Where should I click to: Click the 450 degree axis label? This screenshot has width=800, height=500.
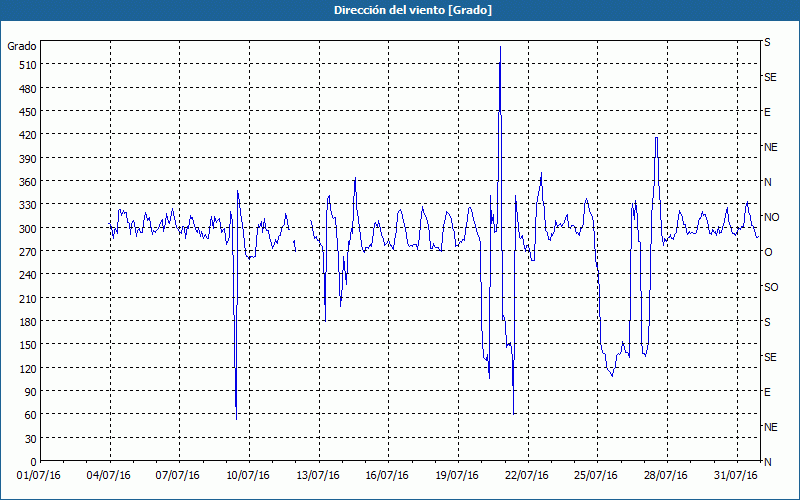tap(29, 112)
